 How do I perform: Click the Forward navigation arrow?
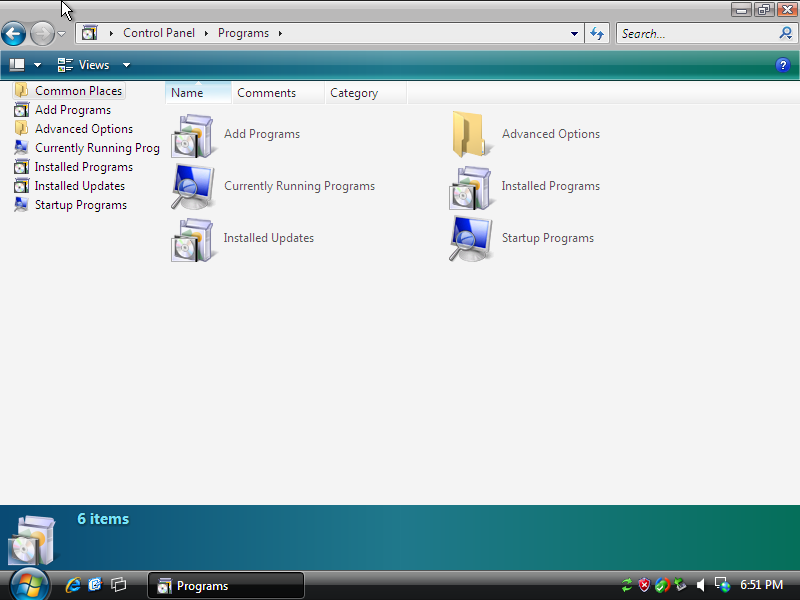[42, 34]
